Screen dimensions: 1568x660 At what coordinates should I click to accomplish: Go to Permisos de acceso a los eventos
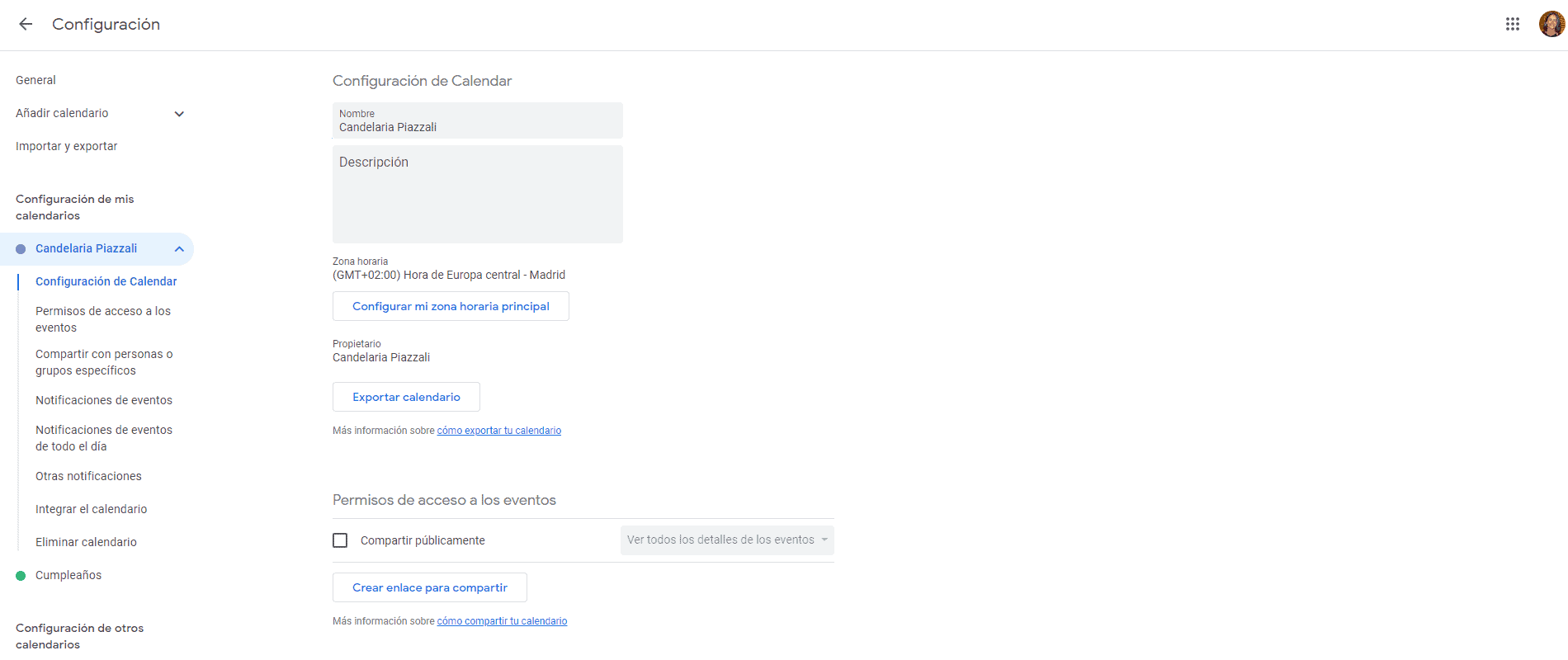103,319
